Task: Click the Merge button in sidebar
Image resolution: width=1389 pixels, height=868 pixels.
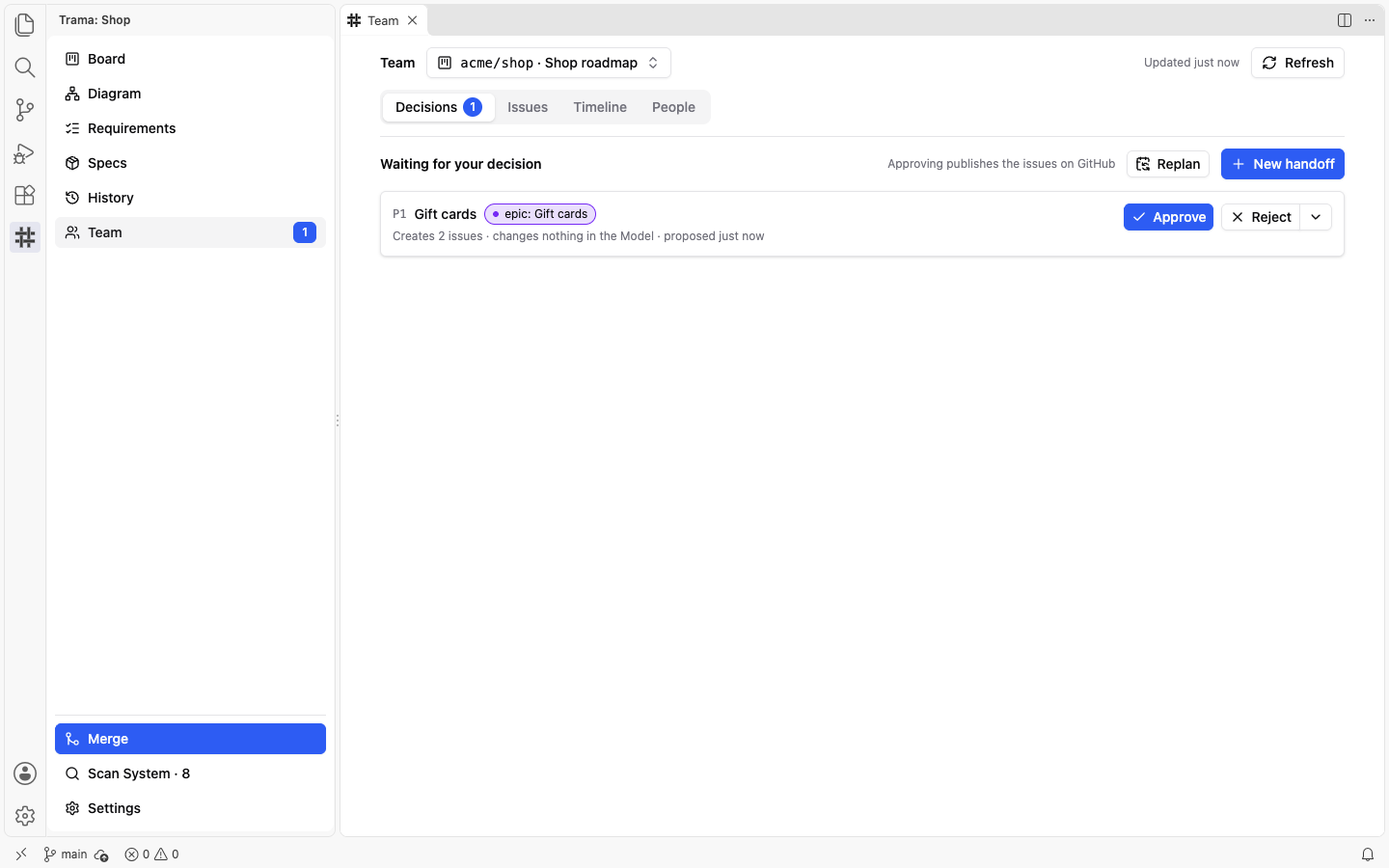Action: click(x=190, y=739)
